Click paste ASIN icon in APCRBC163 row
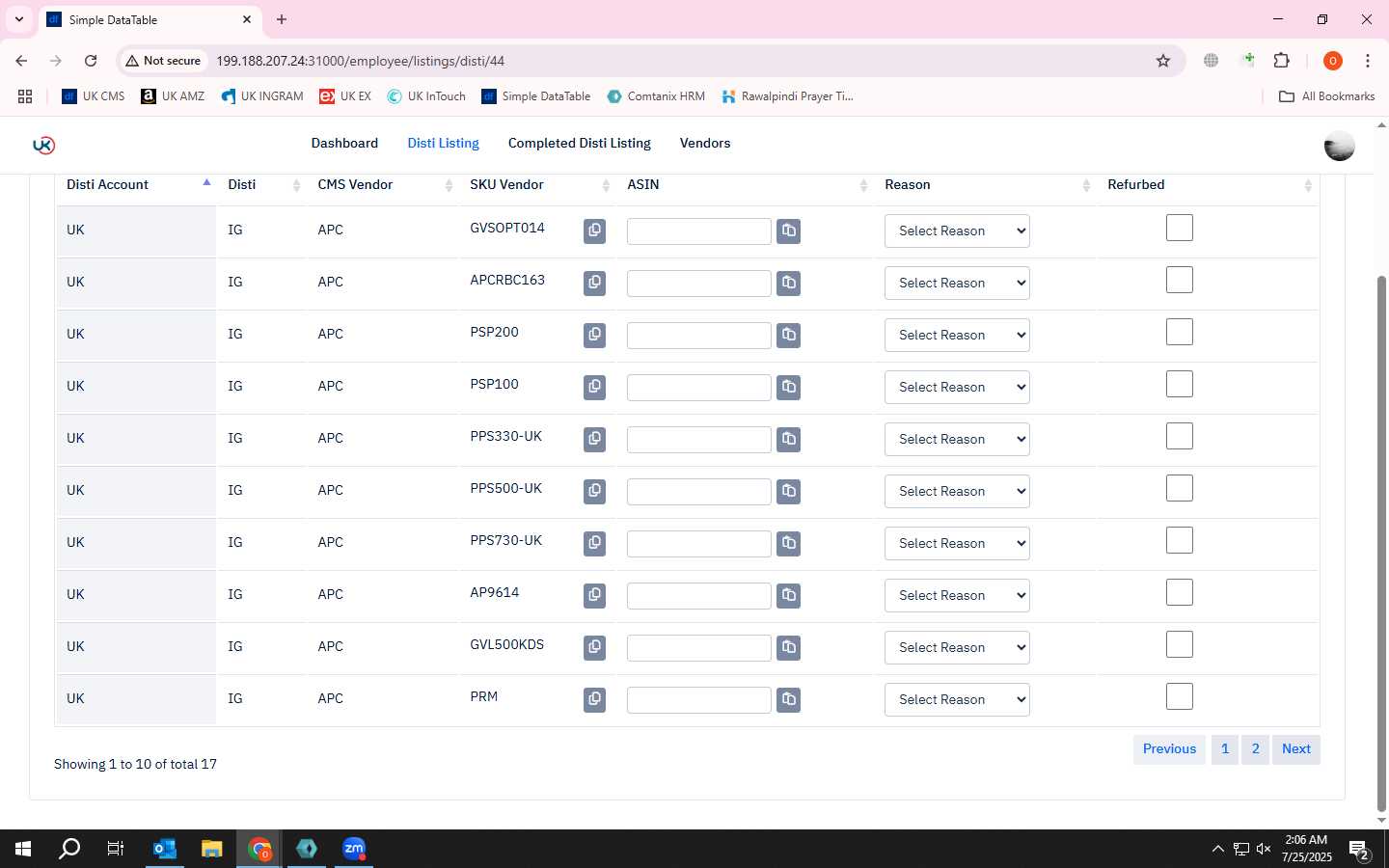This screenshot has height=868, width=1389. tap(789, 283)
